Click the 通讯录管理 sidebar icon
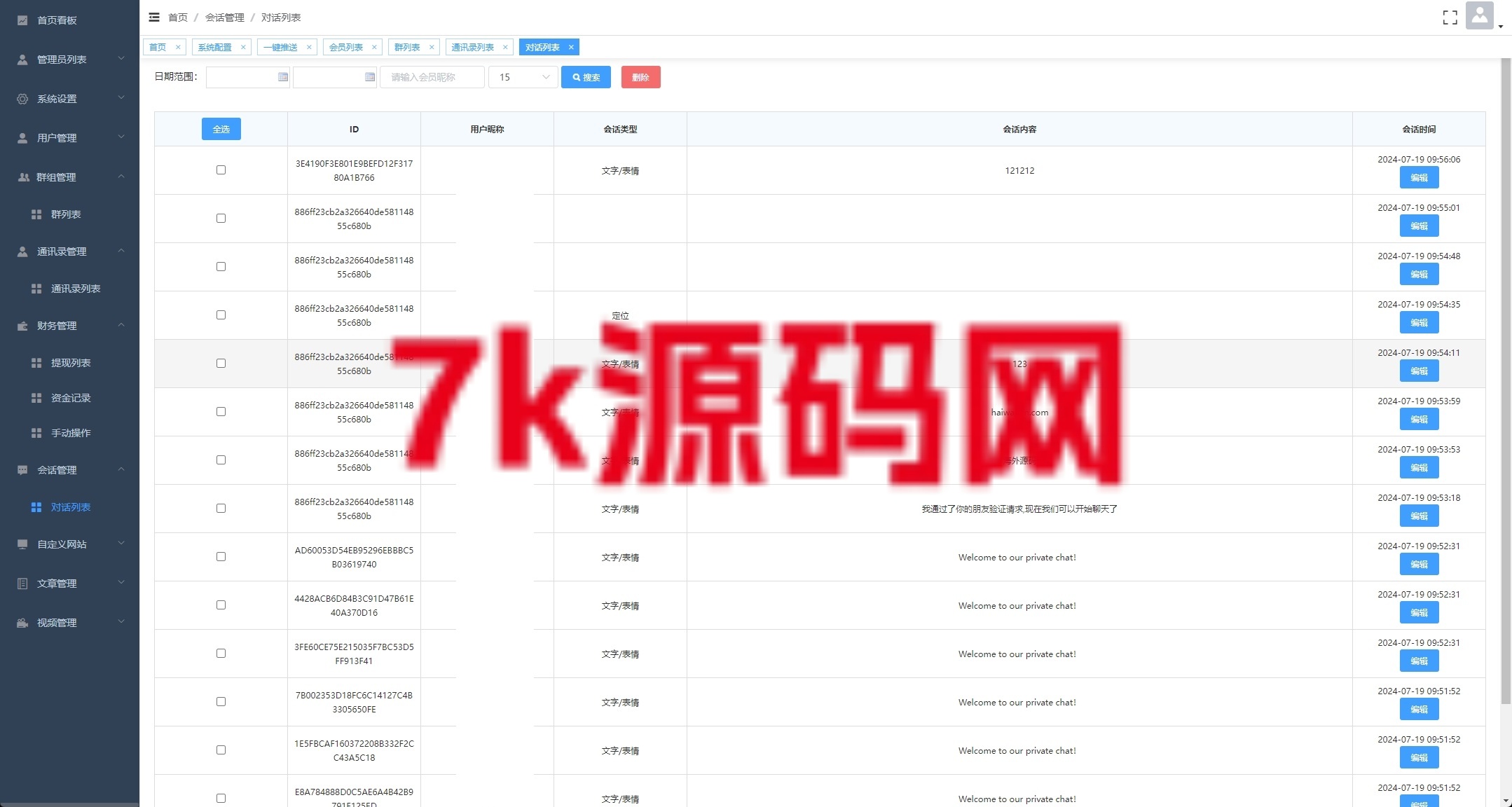Viewport: 1512px width, 807px height. pos(22,251)
